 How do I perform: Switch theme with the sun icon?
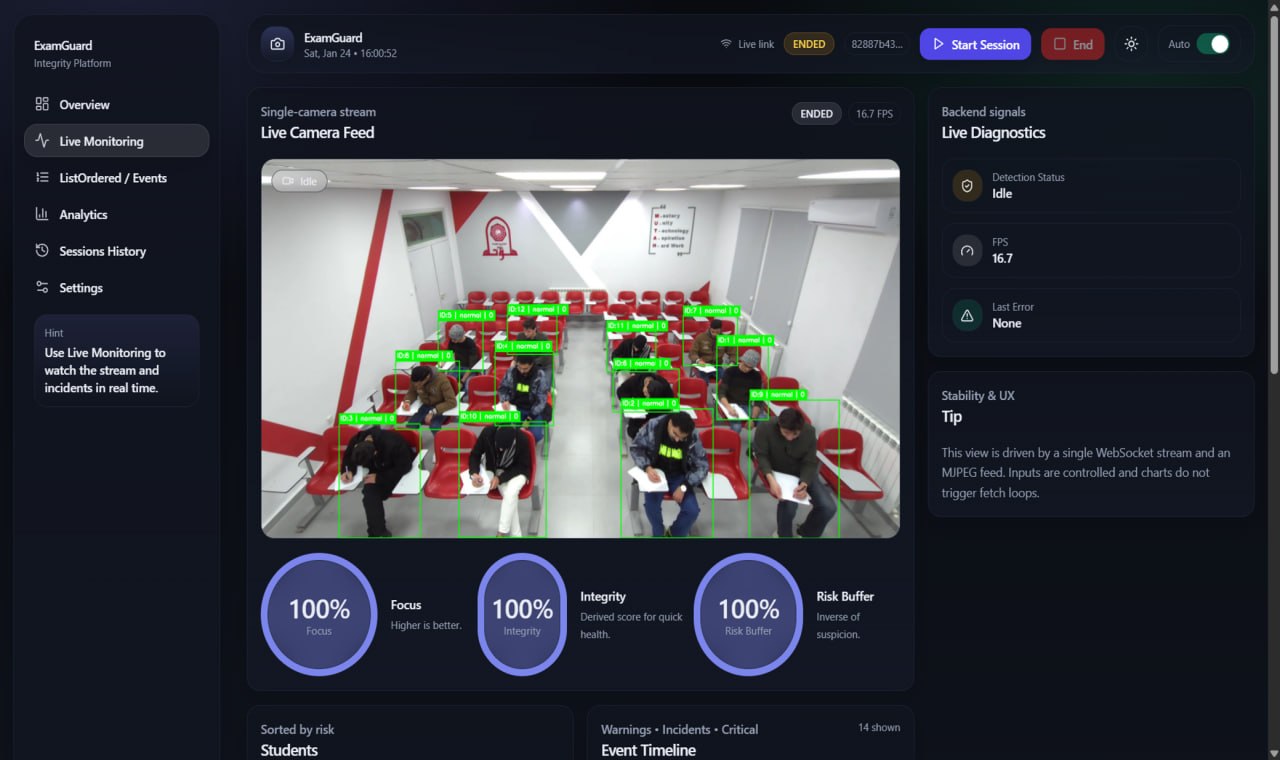(1131, 44)
